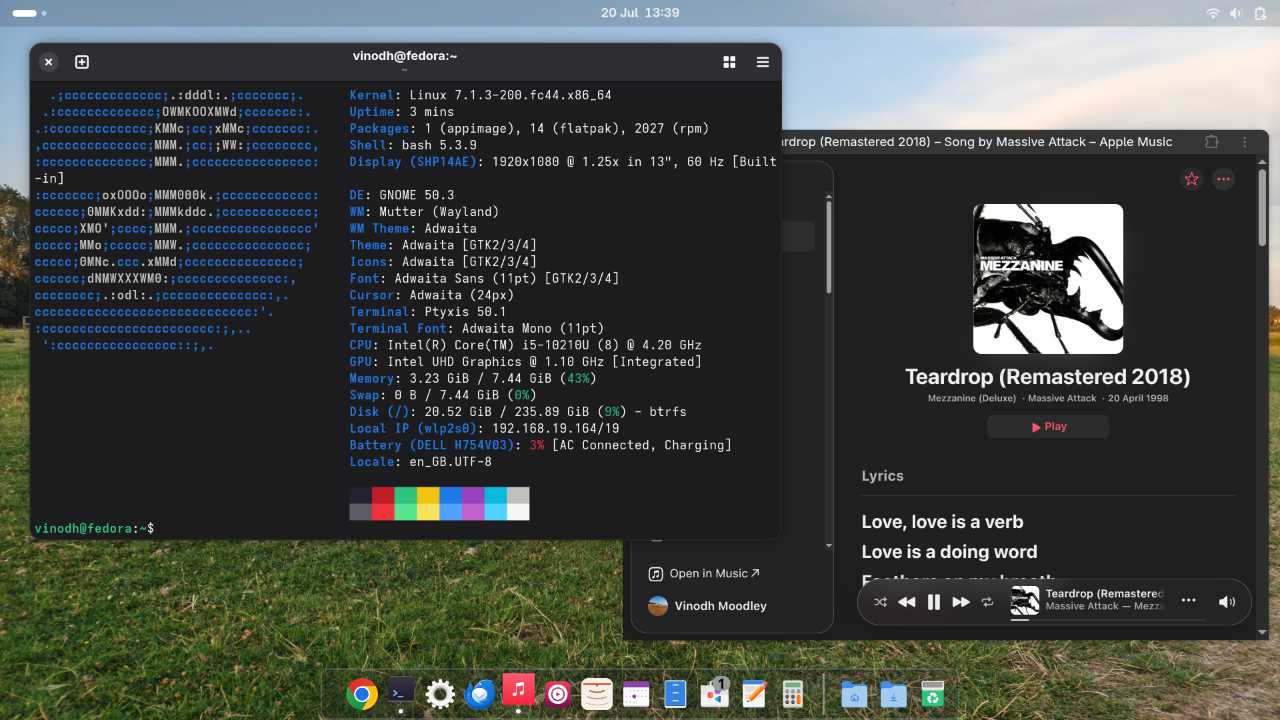The width and height of the screenshot is (1280, 720).
Task: Click the "GPU: Intel UHD Graphics" line
Action: point(525,362)
